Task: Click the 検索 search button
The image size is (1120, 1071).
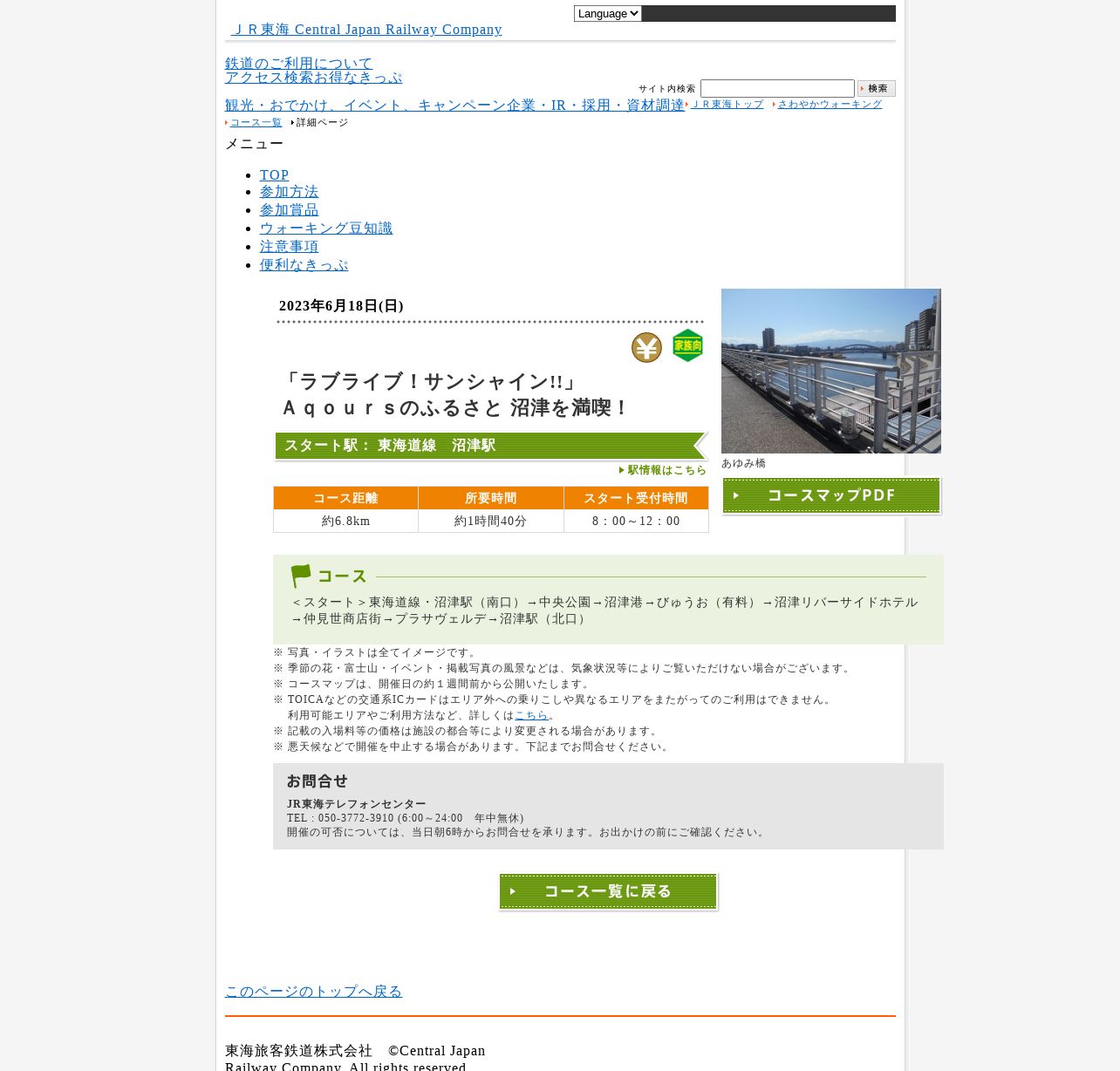Action: pos(877,88)
